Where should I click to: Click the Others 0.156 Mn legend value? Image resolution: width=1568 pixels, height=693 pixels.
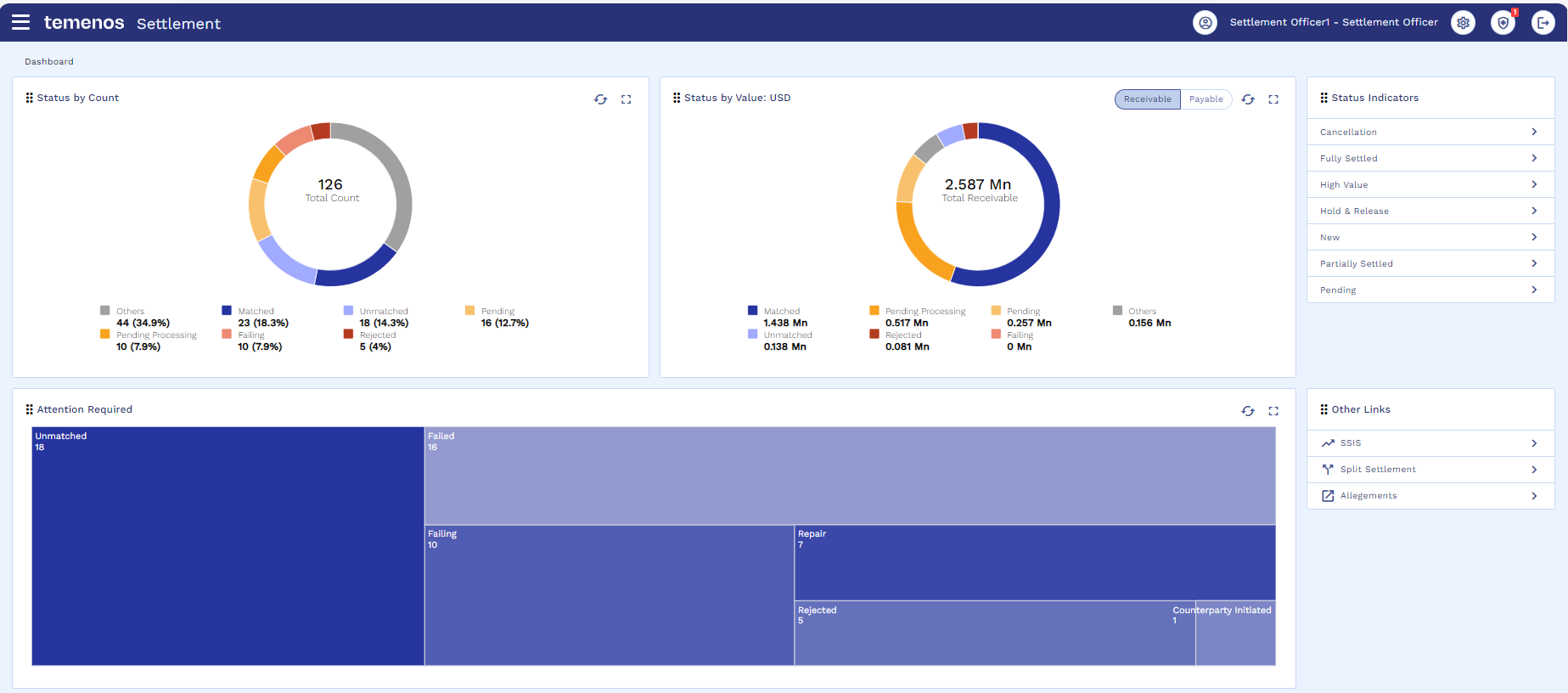point(1149,324)
